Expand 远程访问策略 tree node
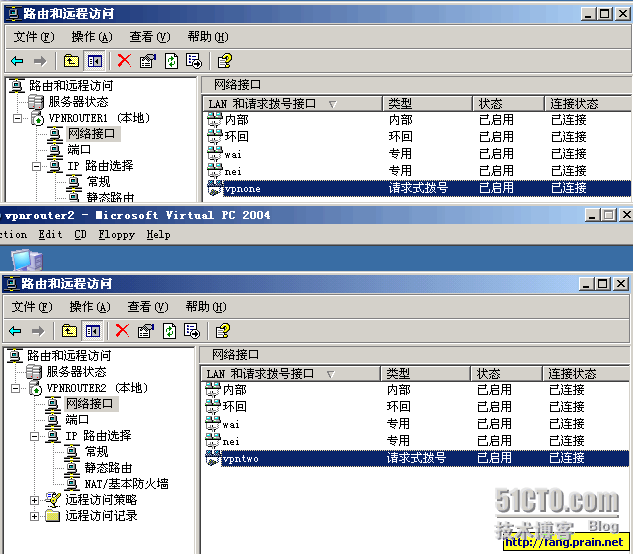 [35, 500]
